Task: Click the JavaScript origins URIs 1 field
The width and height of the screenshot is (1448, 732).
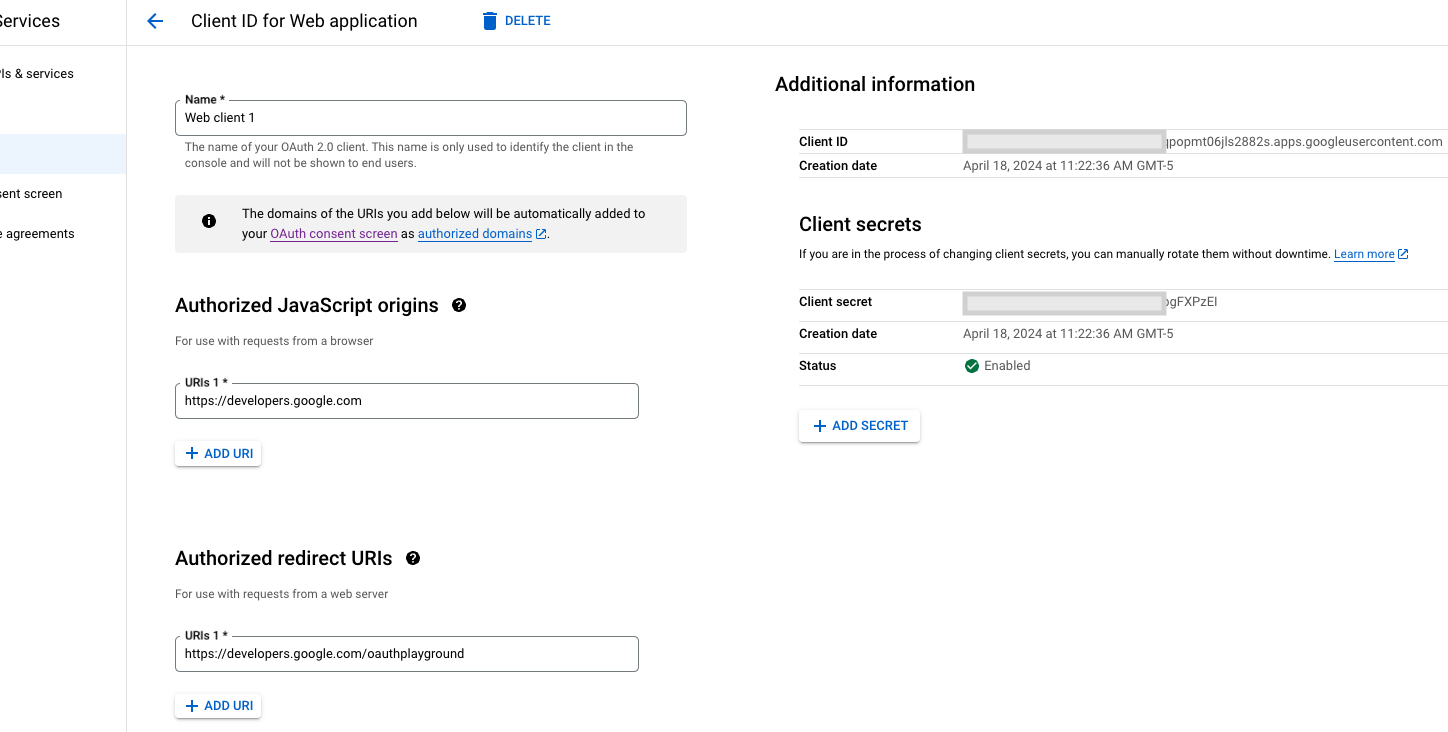Action: coord(406,401)
